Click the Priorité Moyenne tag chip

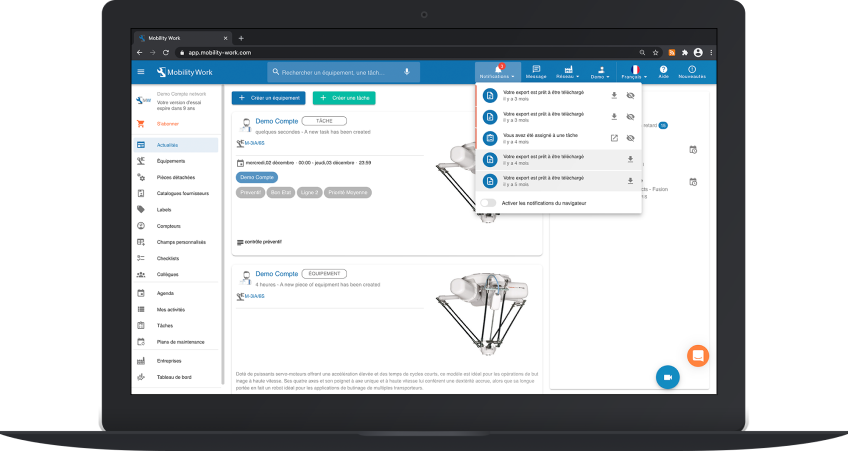click(x=348, y=193)
